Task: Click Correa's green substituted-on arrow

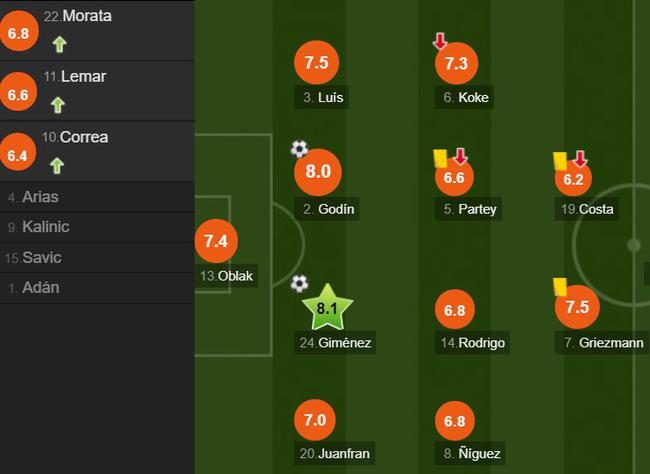Action: (x=57, y=166)
